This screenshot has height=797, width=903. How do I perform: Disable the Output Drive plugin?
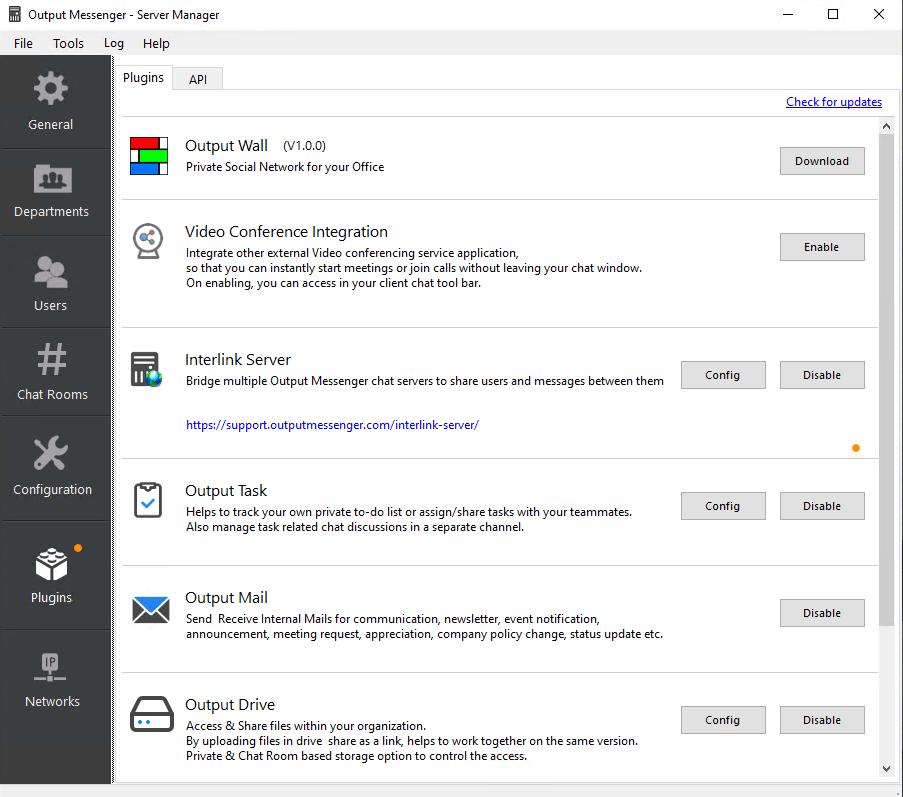click(822, 720)
